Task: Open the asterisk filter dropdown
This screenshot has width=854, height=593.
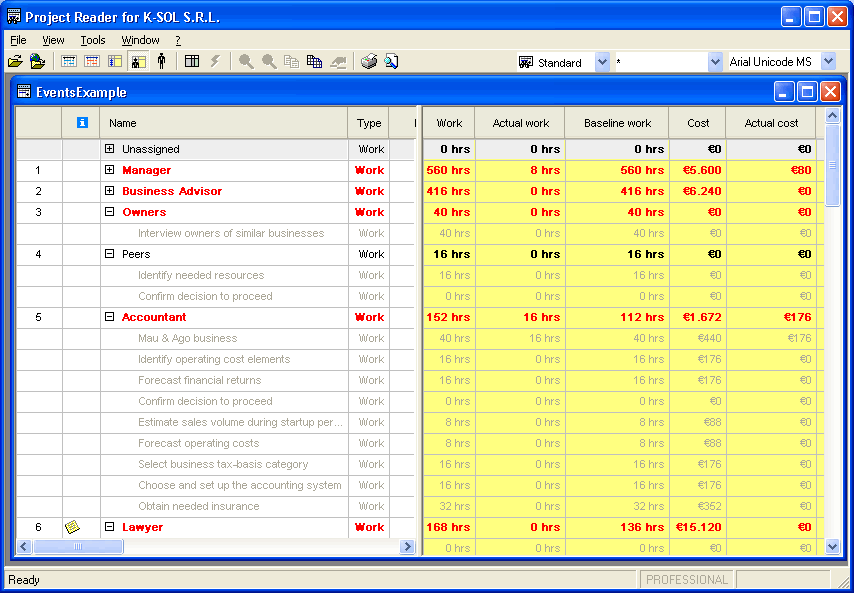Action: tap(715, 62)
